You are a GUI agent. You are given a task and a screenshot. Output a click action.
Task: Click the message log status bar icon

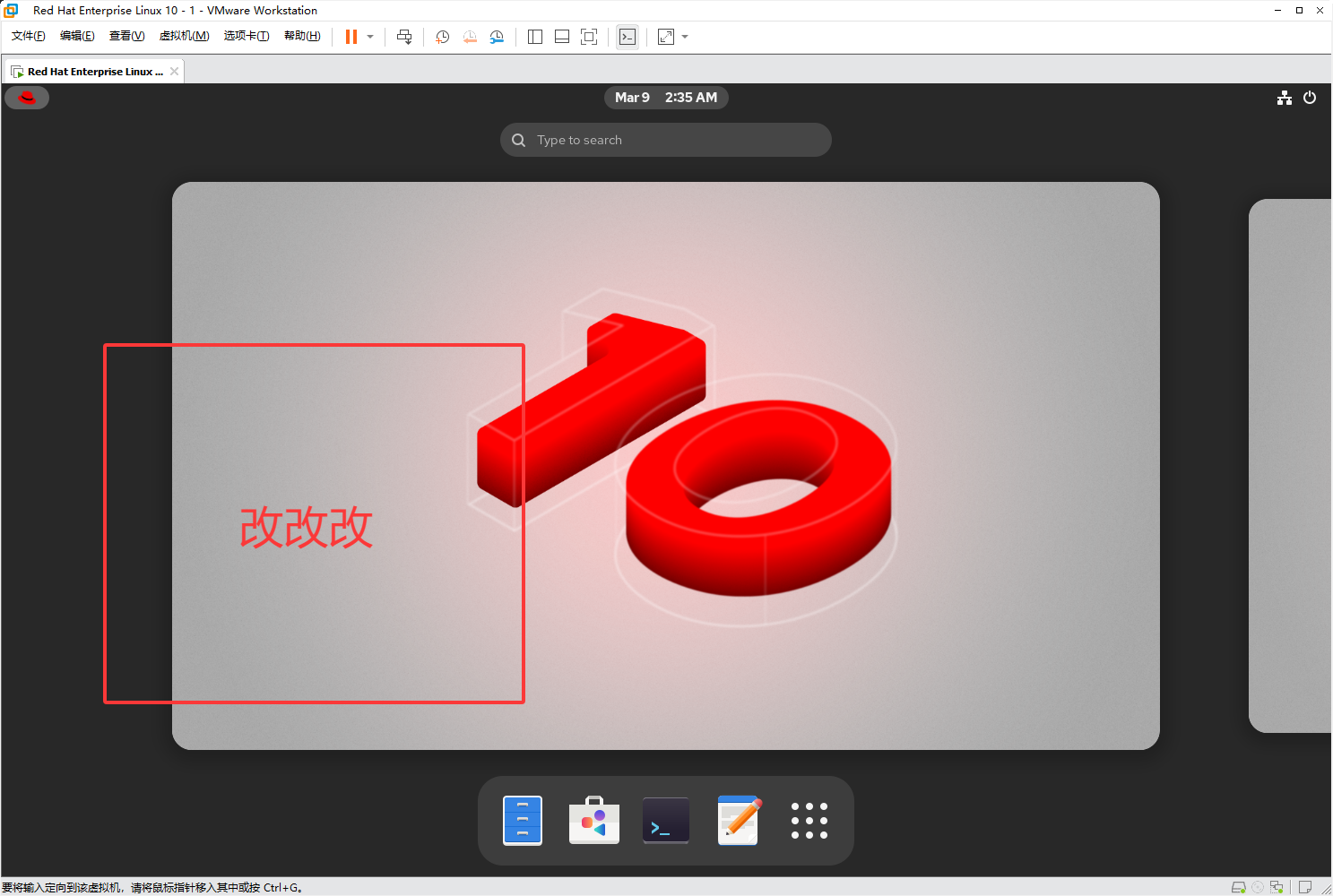coord(1305,887)
